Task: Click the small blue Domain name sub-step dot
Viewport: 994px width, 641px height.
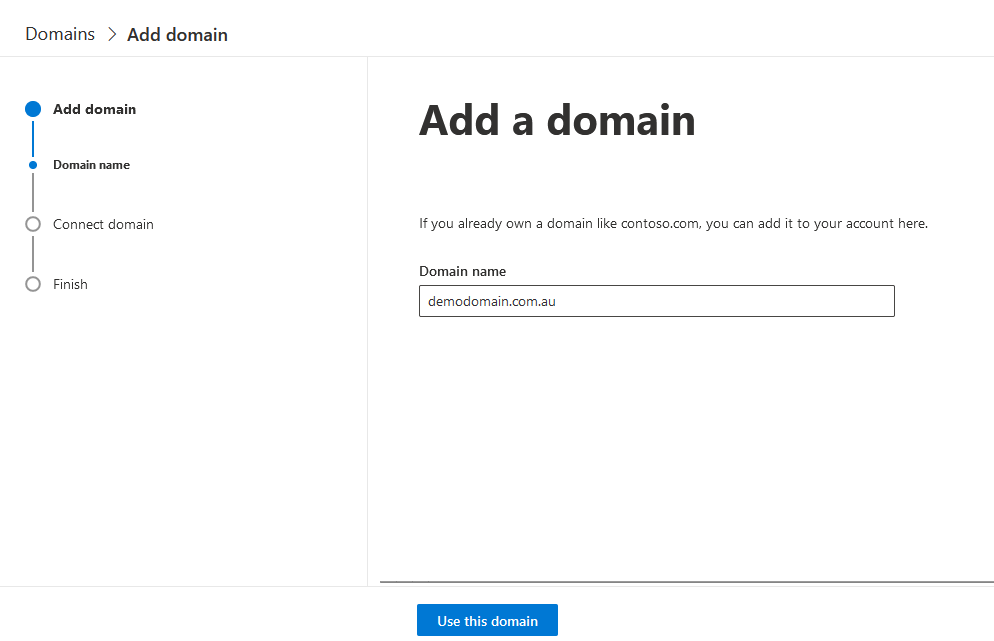Action: [x=33, y=165]
